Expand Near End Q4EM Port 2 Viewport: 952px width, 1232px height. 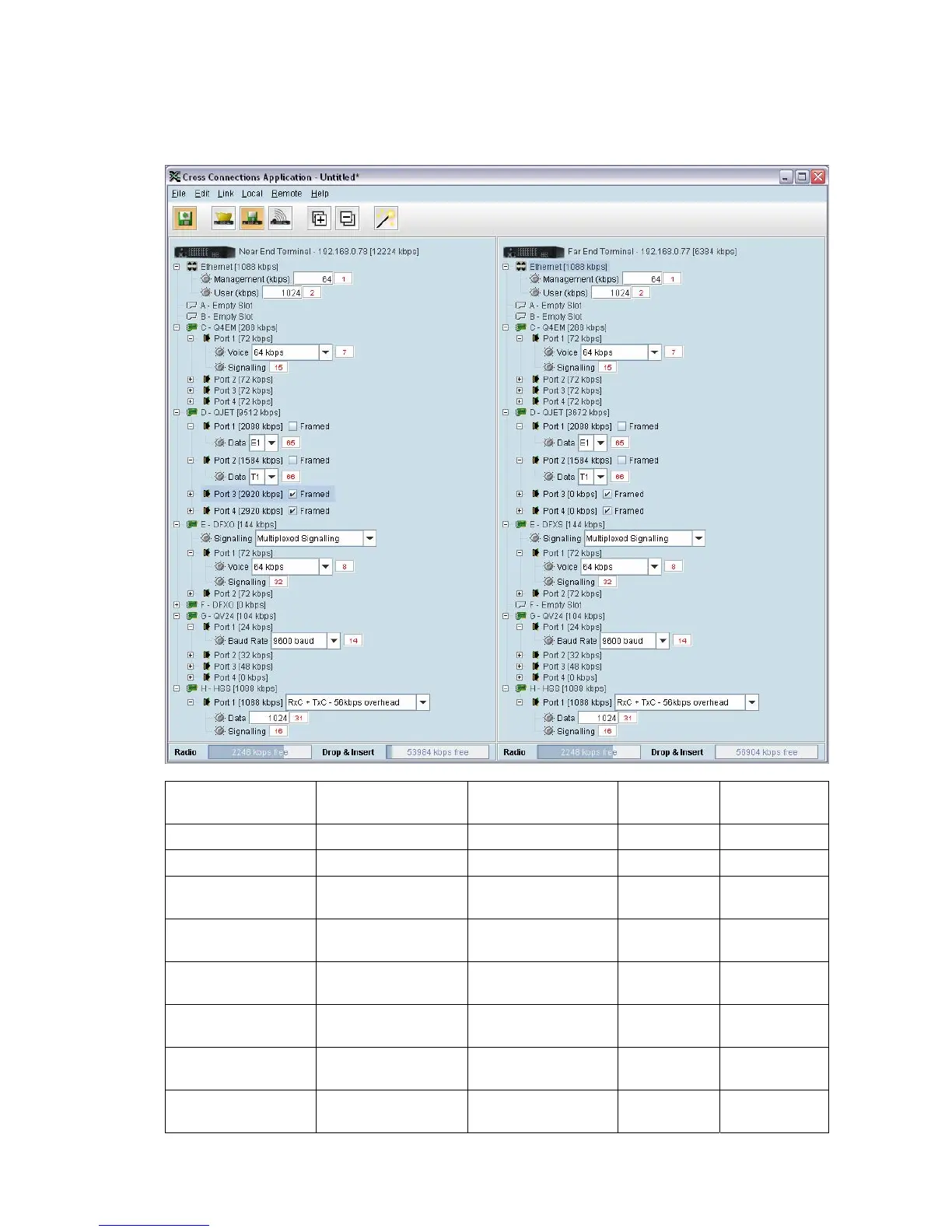(191, 380)
